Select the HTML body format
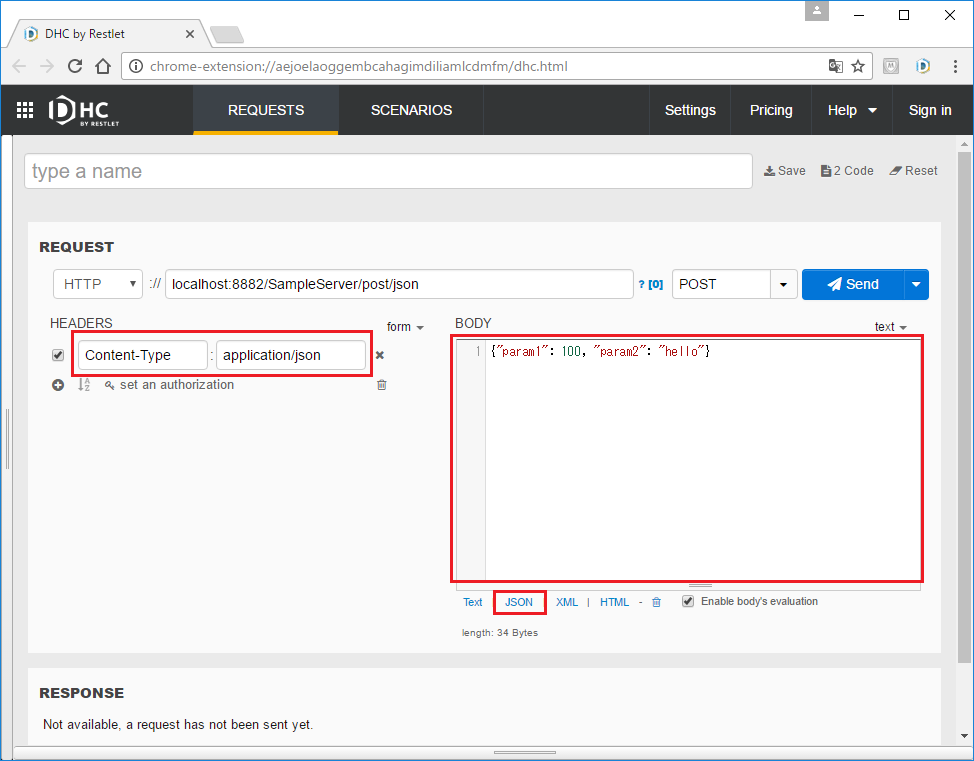Screen dimensions: 974x761 614,602
